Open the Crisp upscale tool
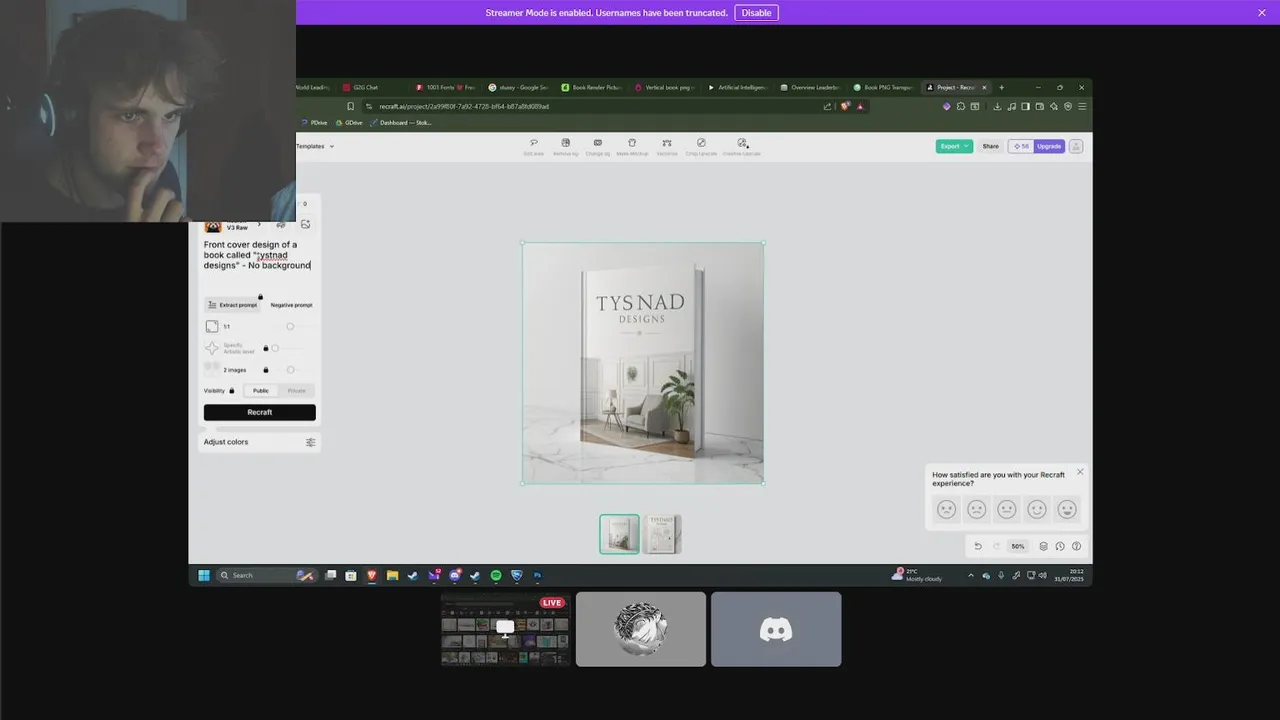 click(x=701, y=146)
